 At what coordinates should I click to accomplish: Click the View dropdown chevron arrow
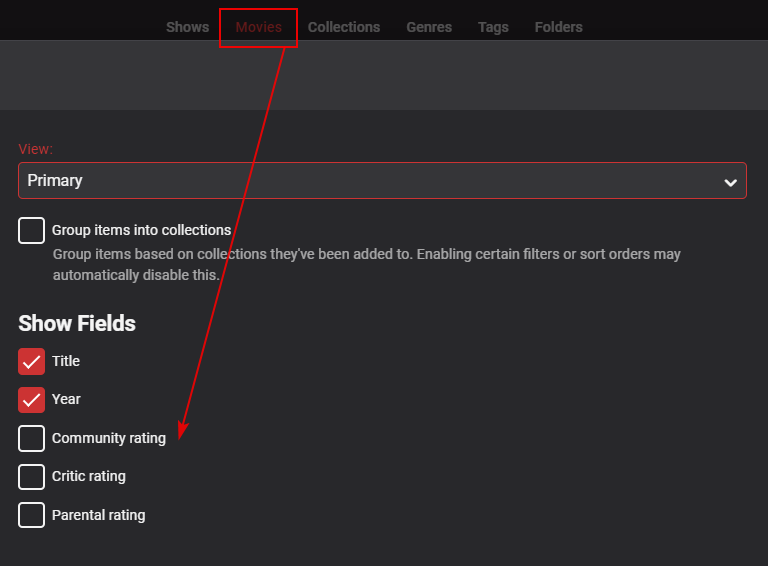(x=730, y=183)
